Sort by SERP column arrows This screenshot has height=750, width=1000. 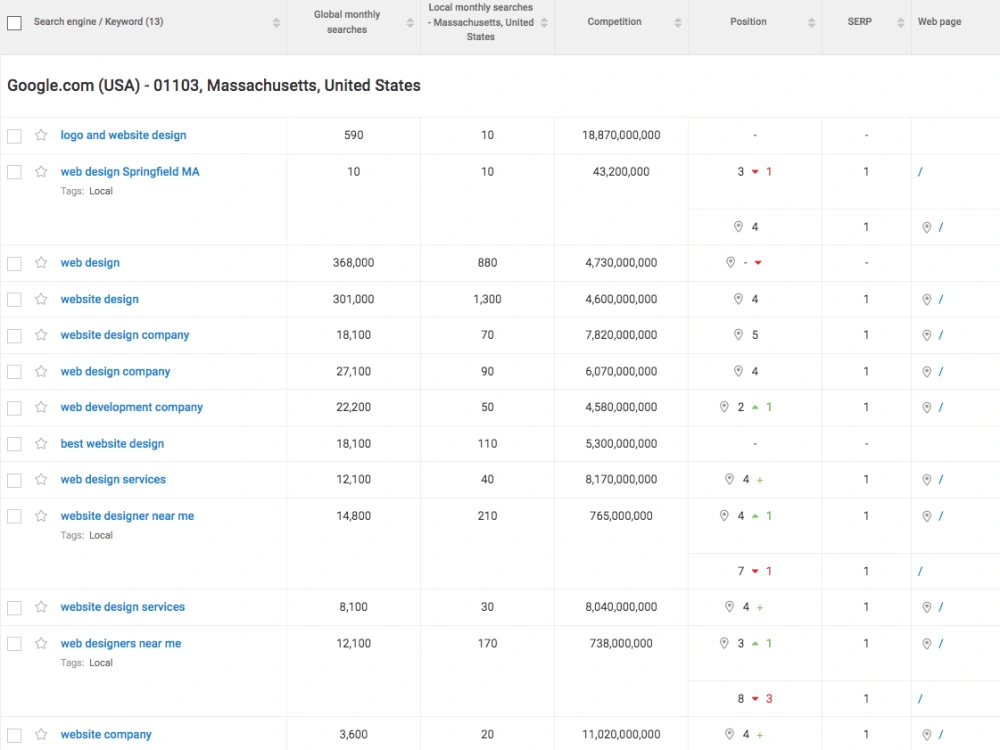[901, 23]
